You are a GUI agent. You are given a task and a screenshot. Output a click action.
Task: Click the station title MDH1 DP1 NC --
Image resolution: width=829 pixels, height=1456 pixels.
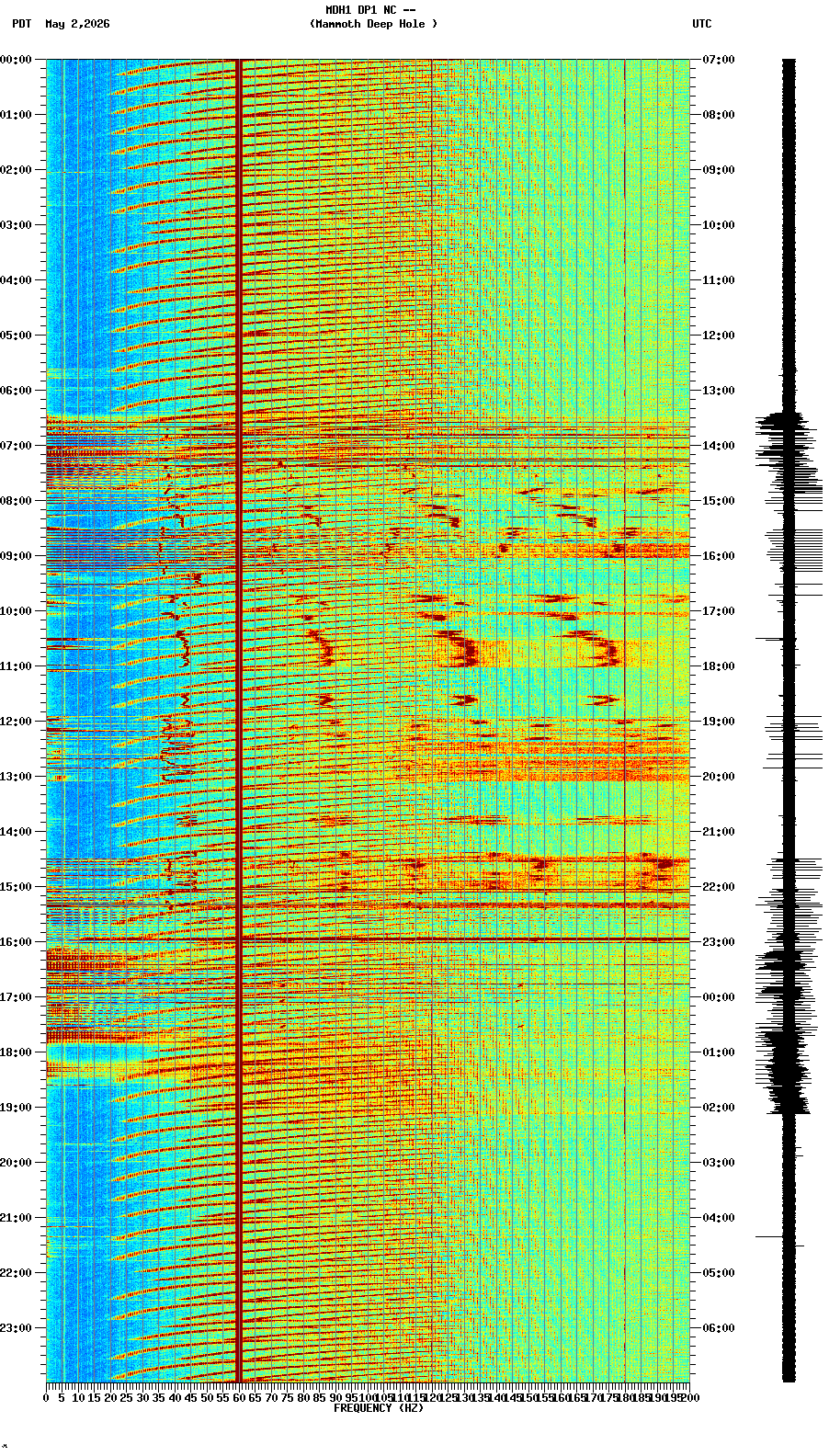pos(370,10)
